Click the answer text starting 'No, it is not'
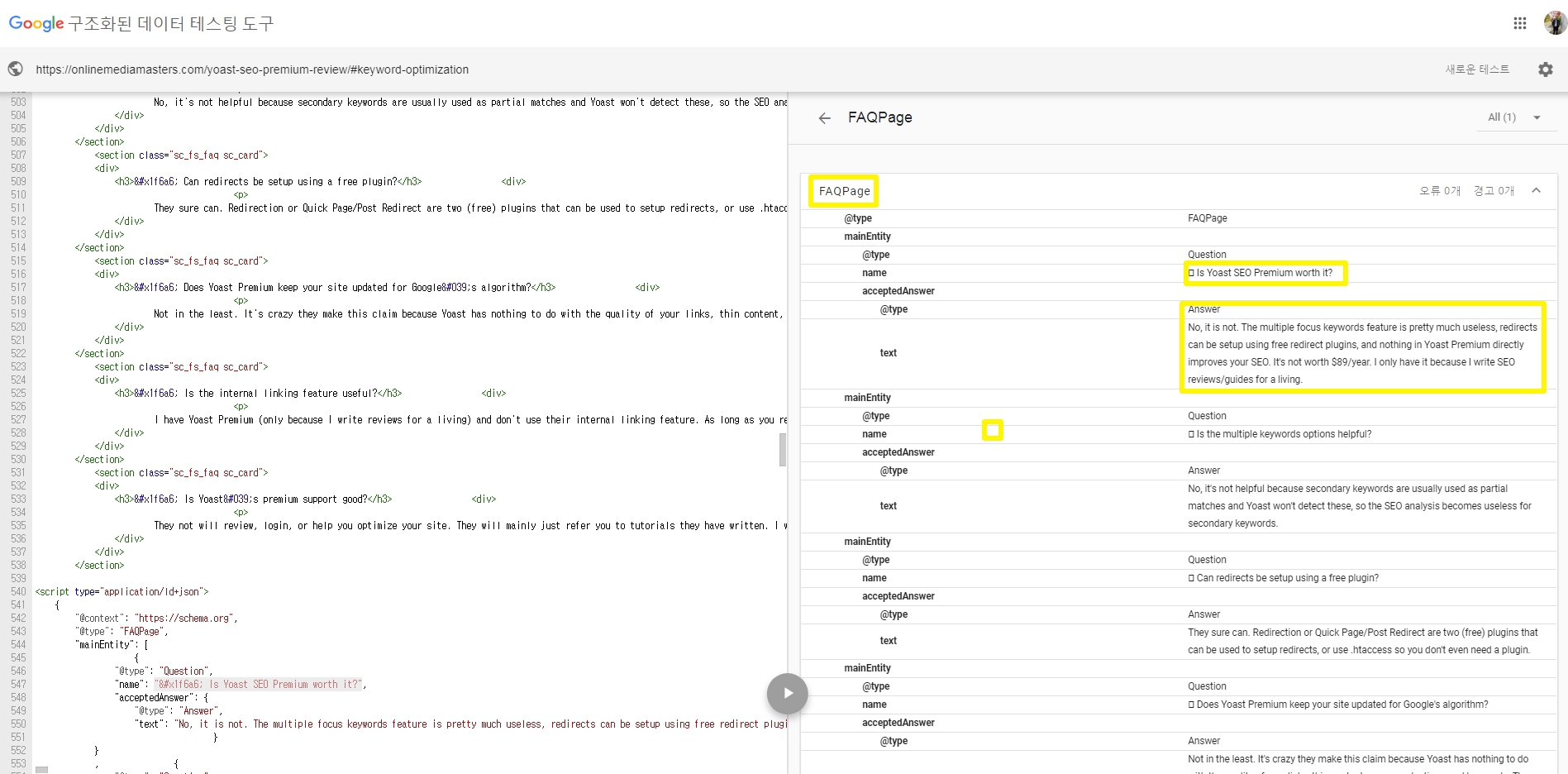Viewport: 1568px width, 774px height. 1362,353
